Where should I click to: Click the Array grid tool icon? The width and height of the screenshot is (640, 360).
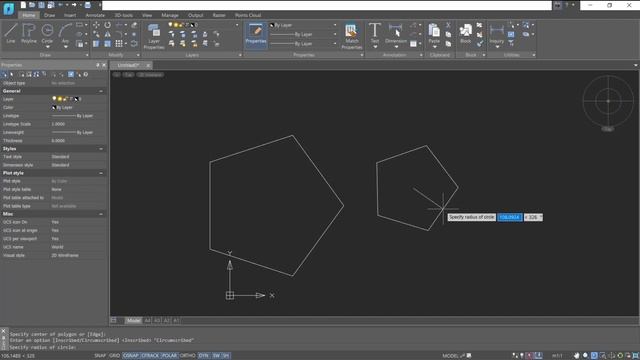pos(119,44)
